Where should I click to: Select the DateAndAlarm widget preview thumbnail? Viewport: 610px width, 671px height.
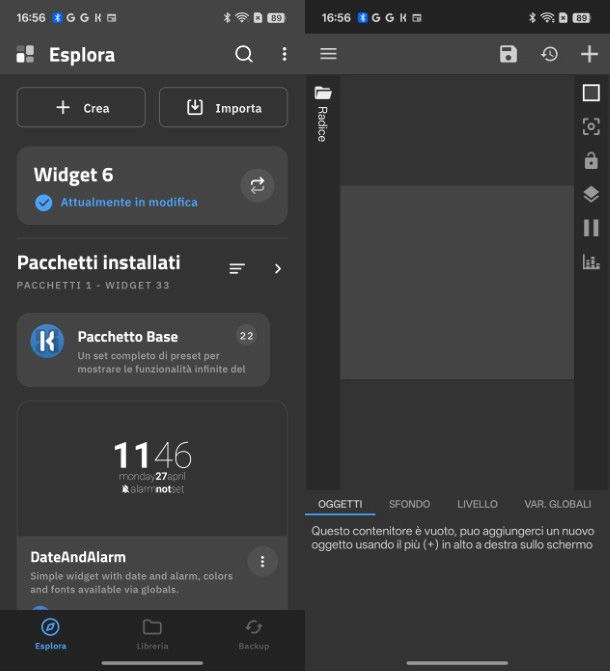pyautogui.click(x=152, y=469)
